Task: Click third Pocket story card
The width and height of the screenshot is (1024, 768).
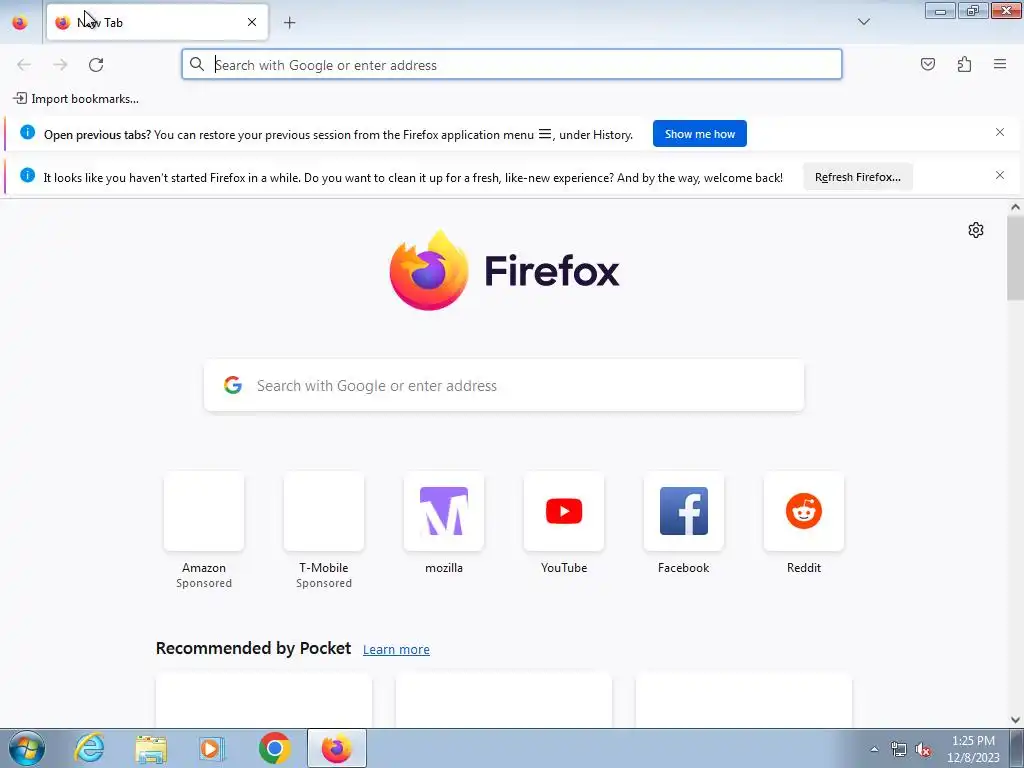Action: coord(744,700)
